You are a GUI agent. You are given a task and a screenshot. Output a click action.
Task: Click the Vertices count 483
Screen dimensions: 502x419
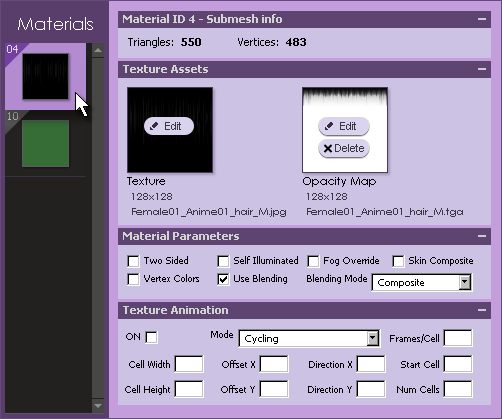tap(296, 42)
